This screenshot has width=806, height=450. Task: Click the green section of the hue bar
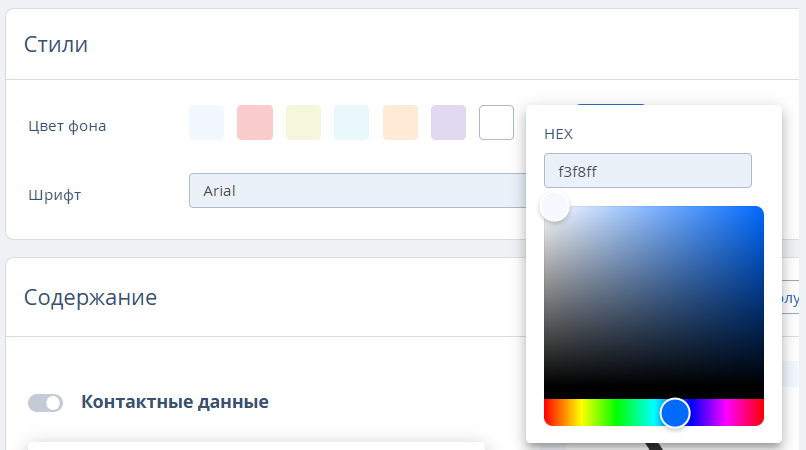[x=620, y=412]
